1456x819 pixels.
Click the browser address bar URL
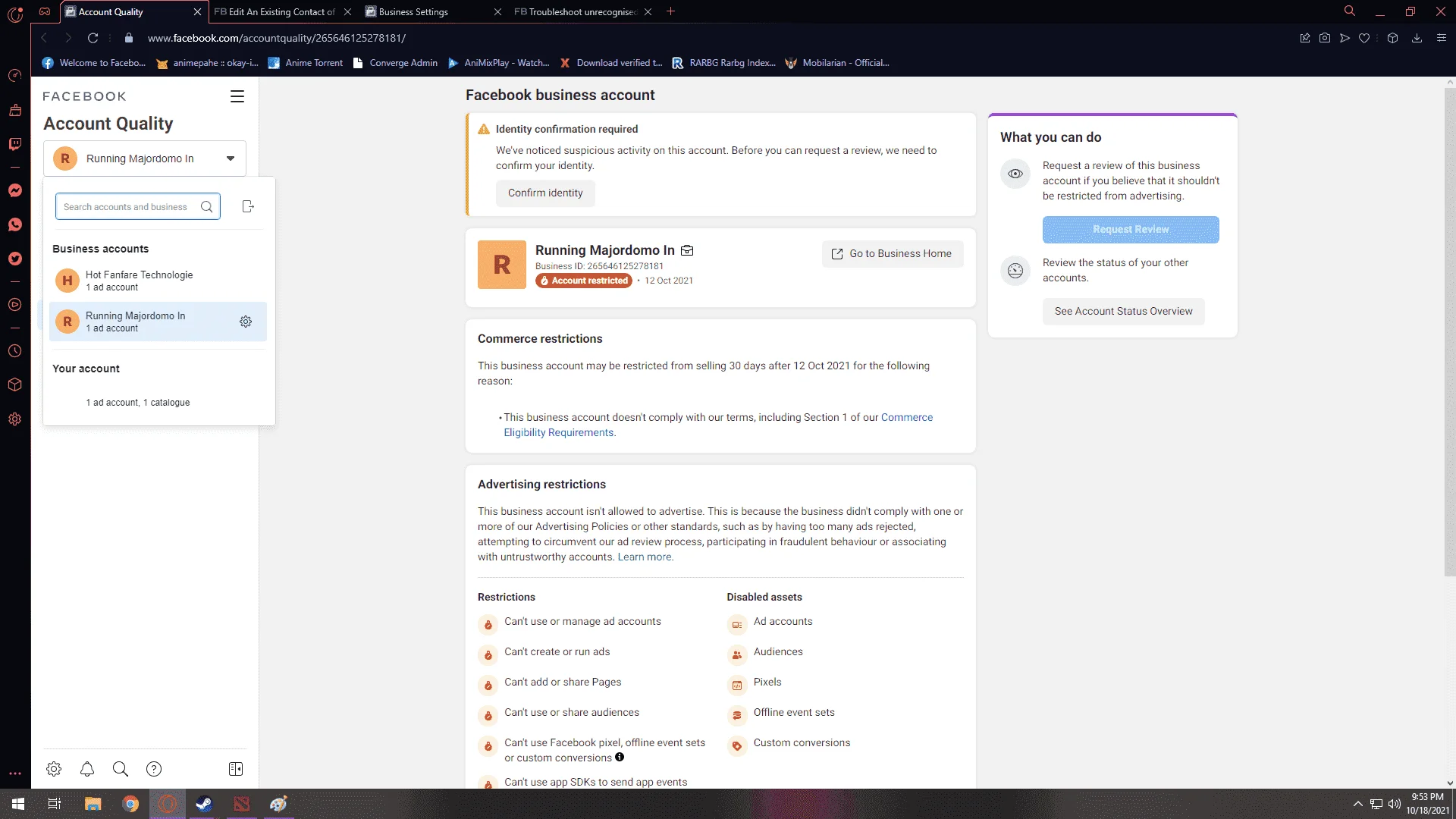pyautogui.click(x=277, y=38)
